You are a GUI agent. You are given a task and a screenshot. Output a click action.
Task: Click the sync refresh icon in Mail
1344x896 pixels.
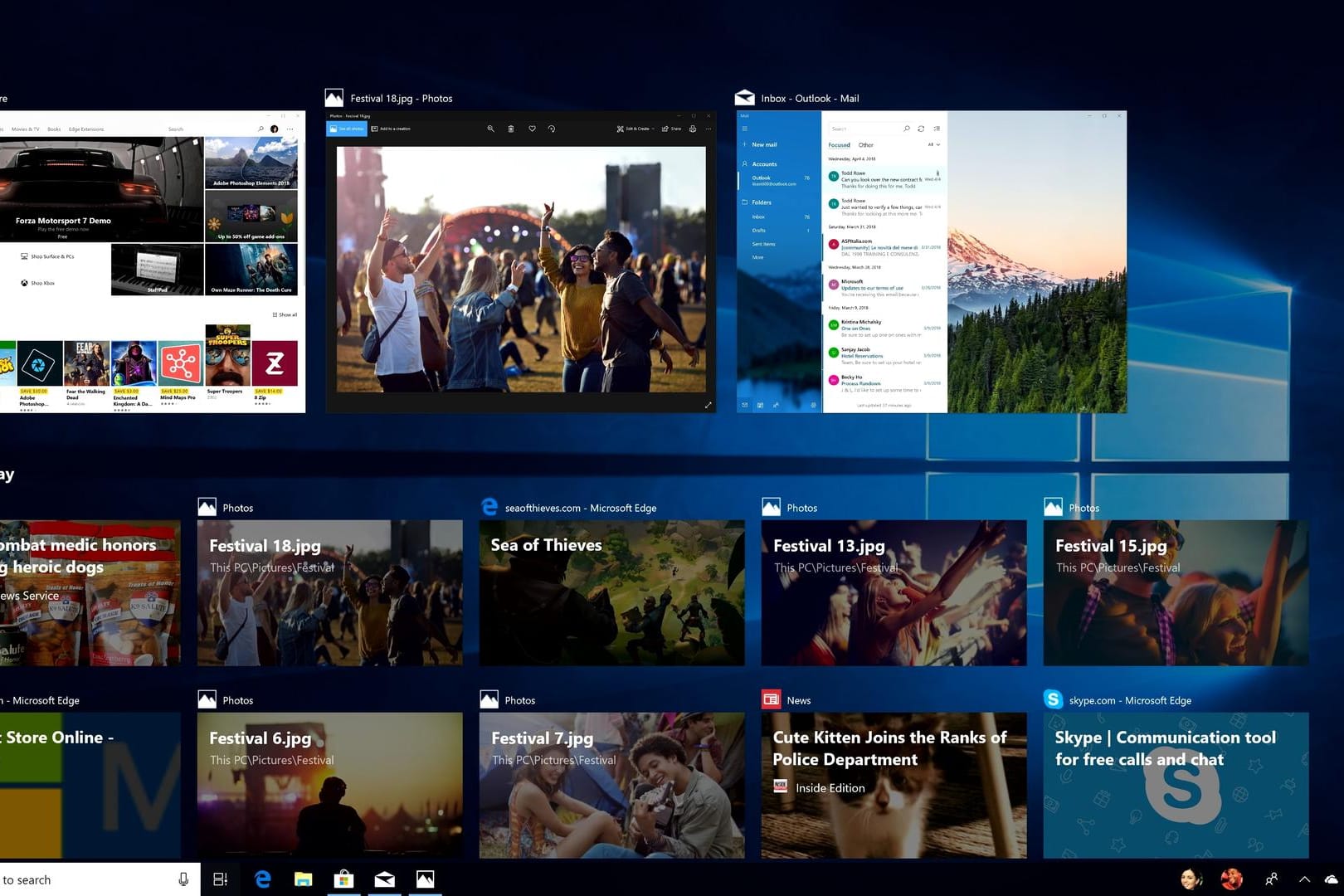coord(921,129)
